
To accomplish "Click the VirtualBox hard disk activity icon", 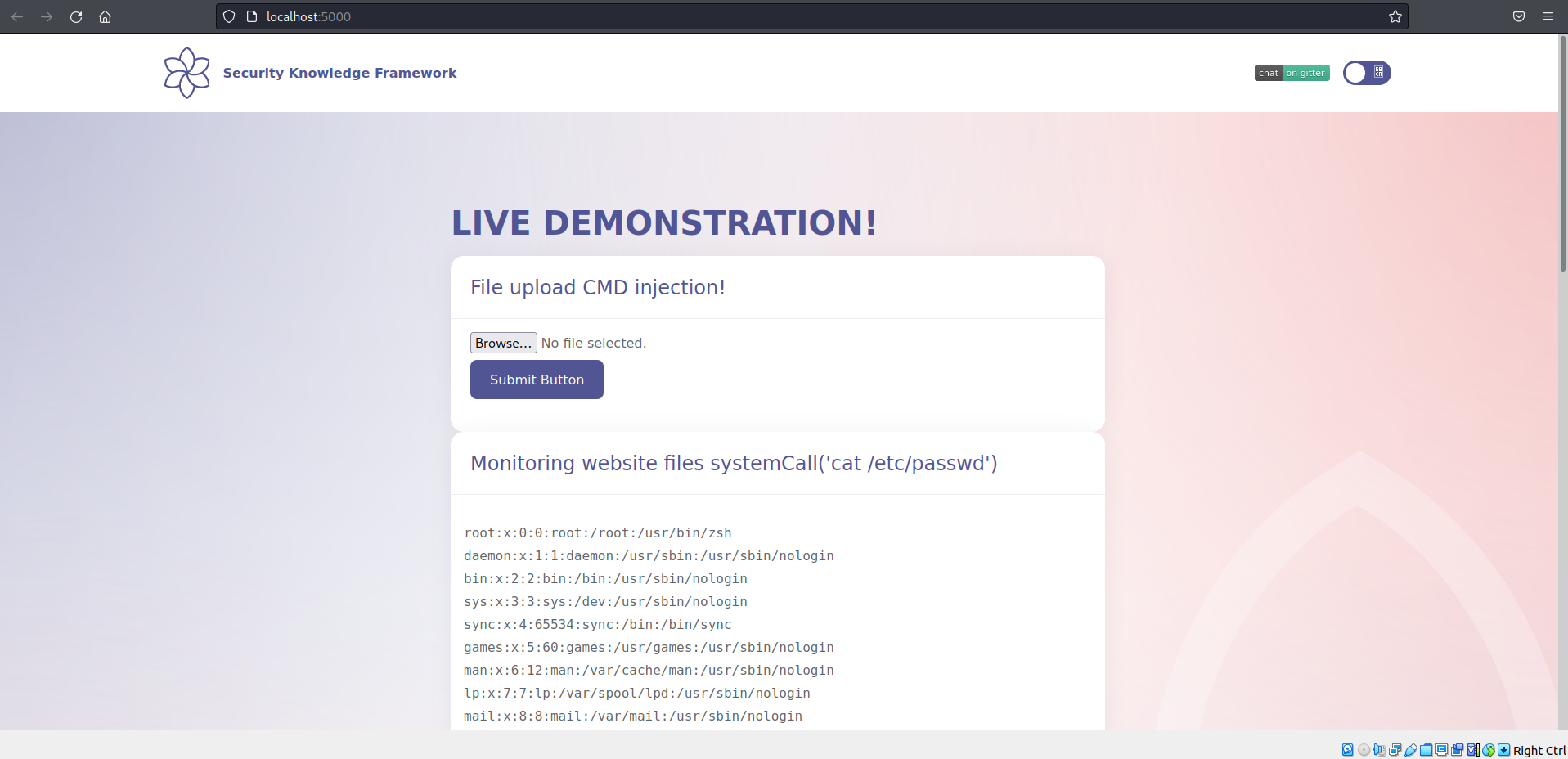I will (1348, 750).
